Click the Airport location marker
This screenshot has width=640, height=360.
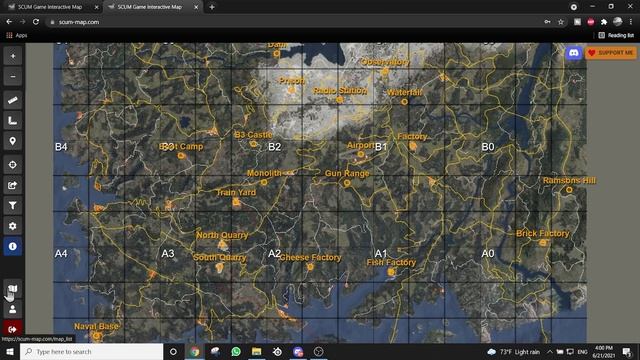pyautogui.click(x=360, y=154)
